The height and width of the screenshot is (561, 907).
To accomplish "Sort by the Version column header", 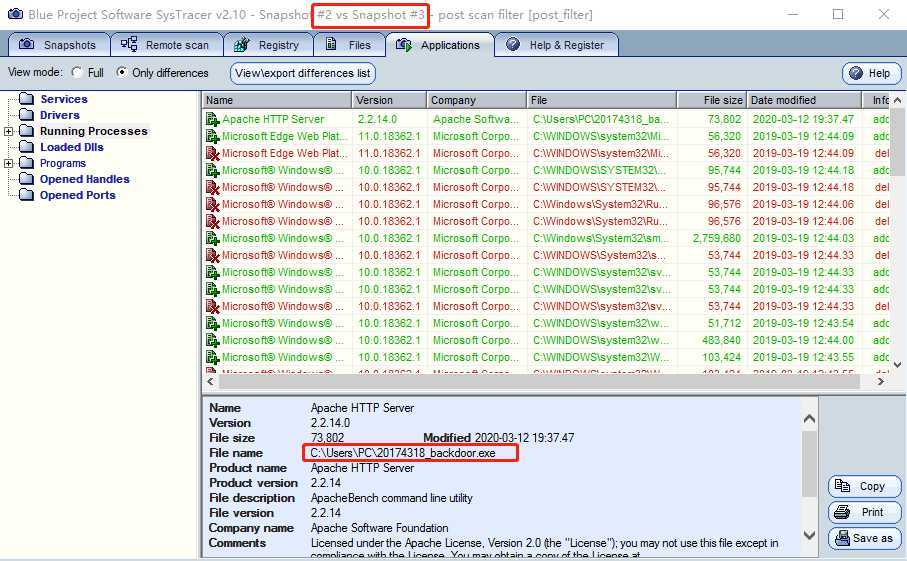I will point(389,100).
